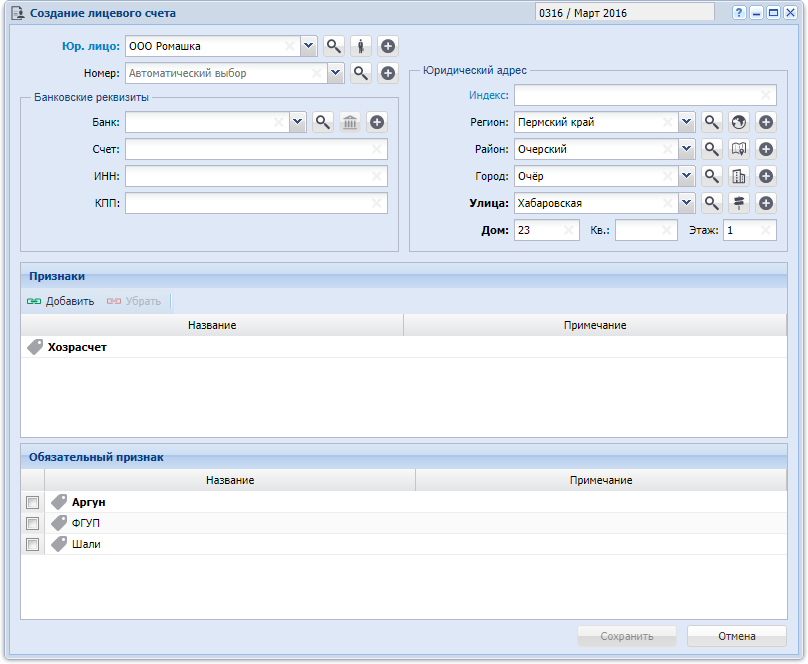Screen dimensions: 808x664
Task: Click Название header in Обязательный признак table
Action: pyautogui.click(x=230, y=480)
